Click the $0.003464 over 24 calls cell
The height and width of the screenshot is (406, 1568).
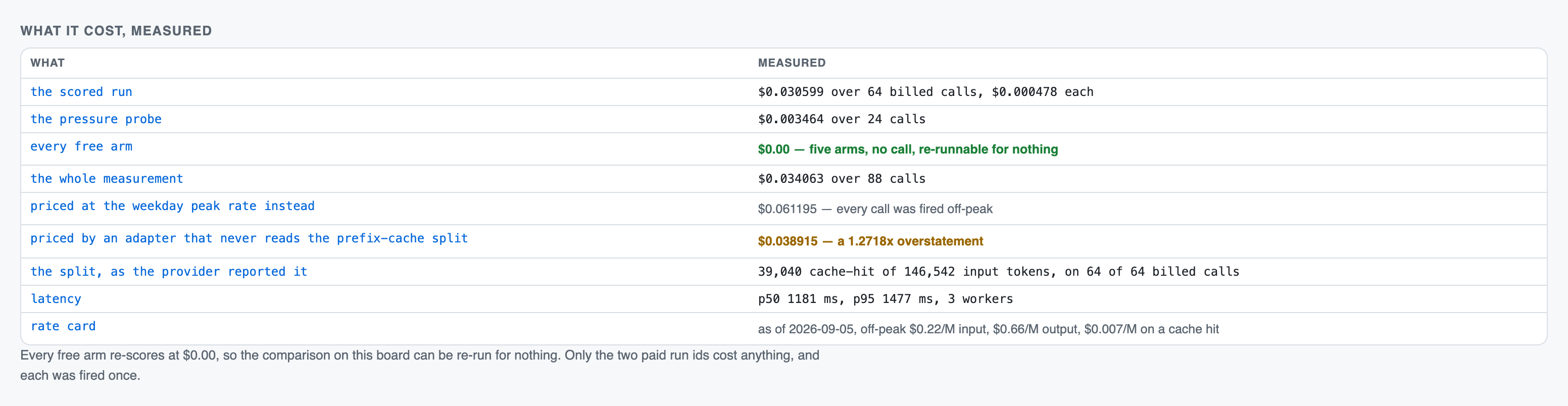[841, 119]
